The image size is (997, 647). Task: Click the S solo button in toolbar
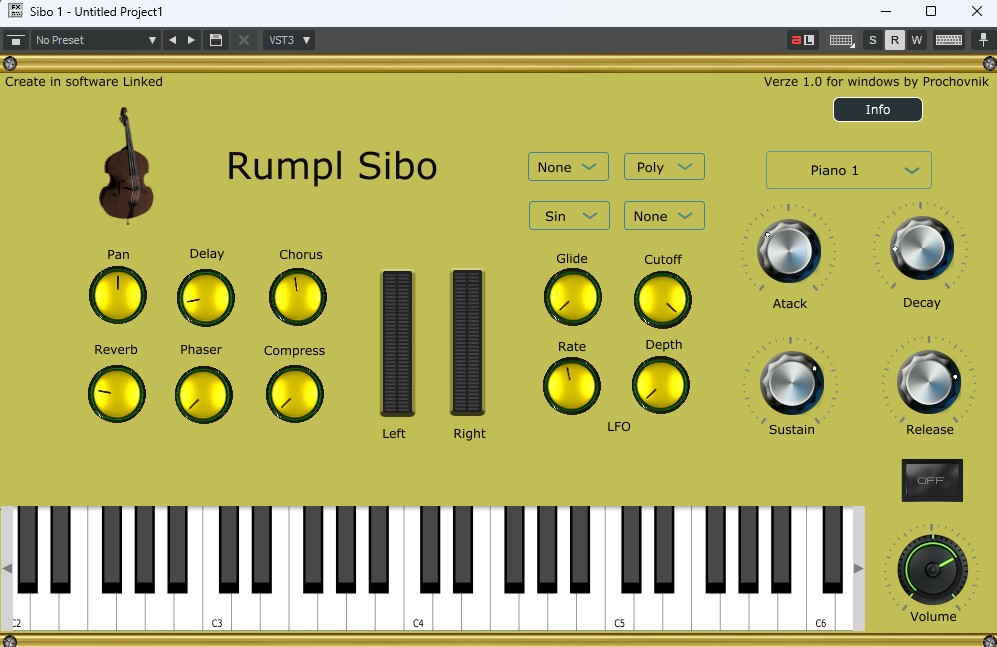(873, 40)
